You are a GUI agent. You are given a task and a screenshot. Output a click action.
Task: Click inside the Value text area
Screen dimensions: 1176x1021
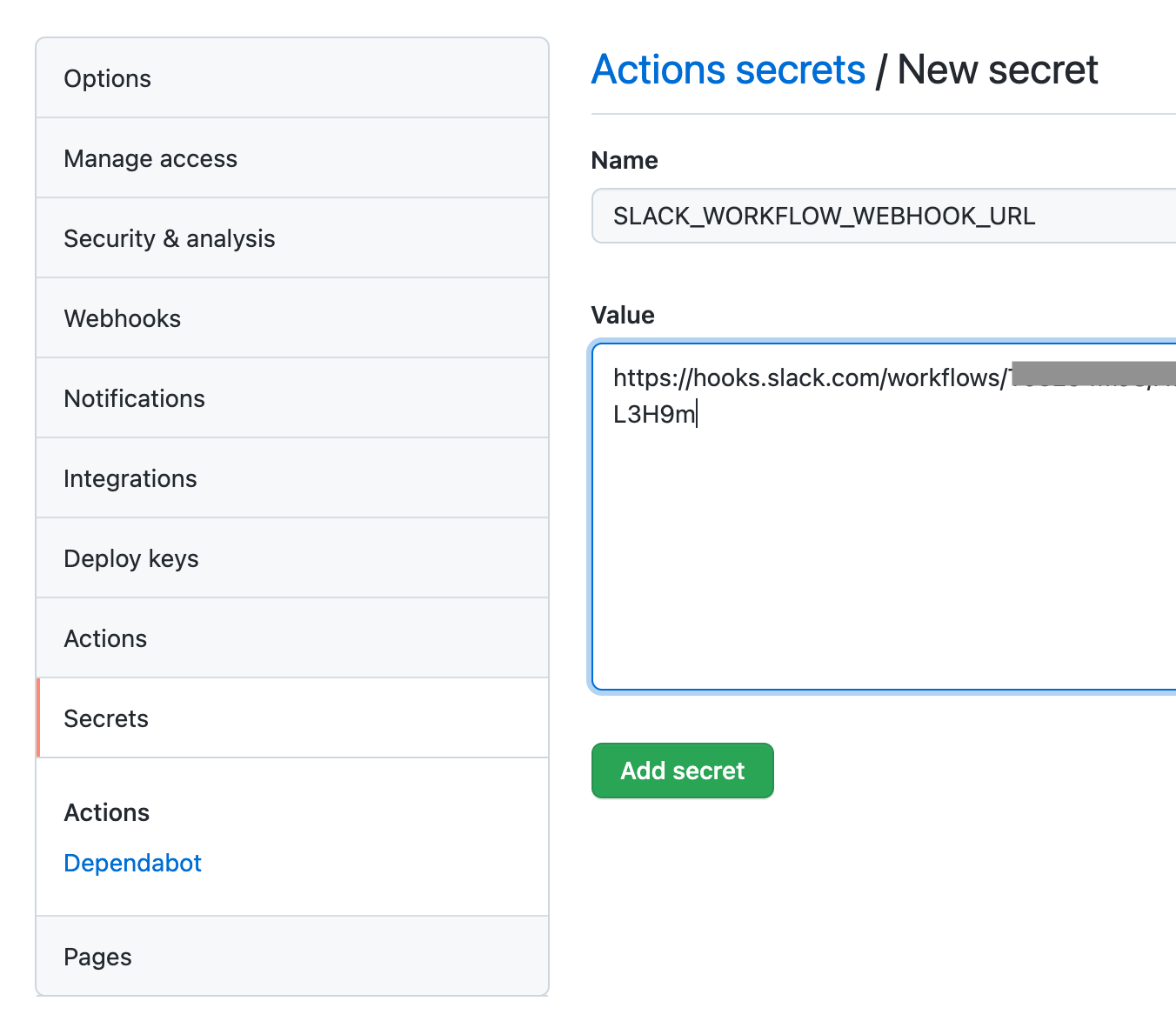click(x=870, y=522)
